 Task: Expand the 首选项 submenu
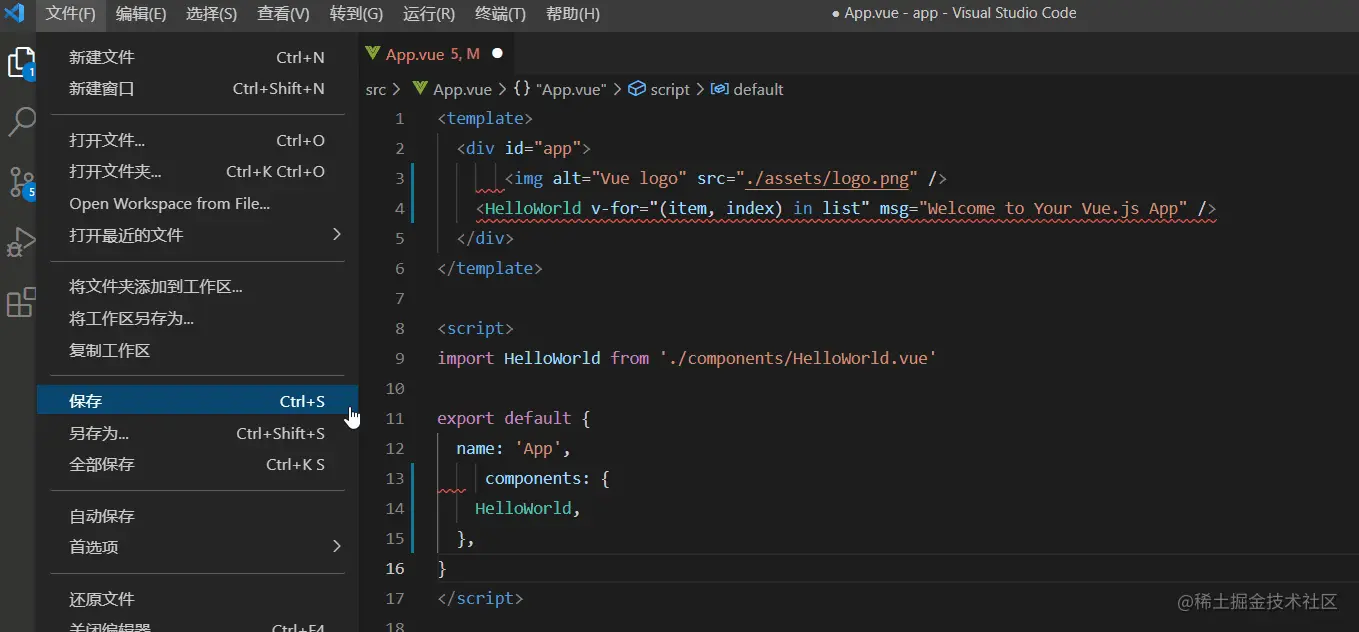[197, 547]
